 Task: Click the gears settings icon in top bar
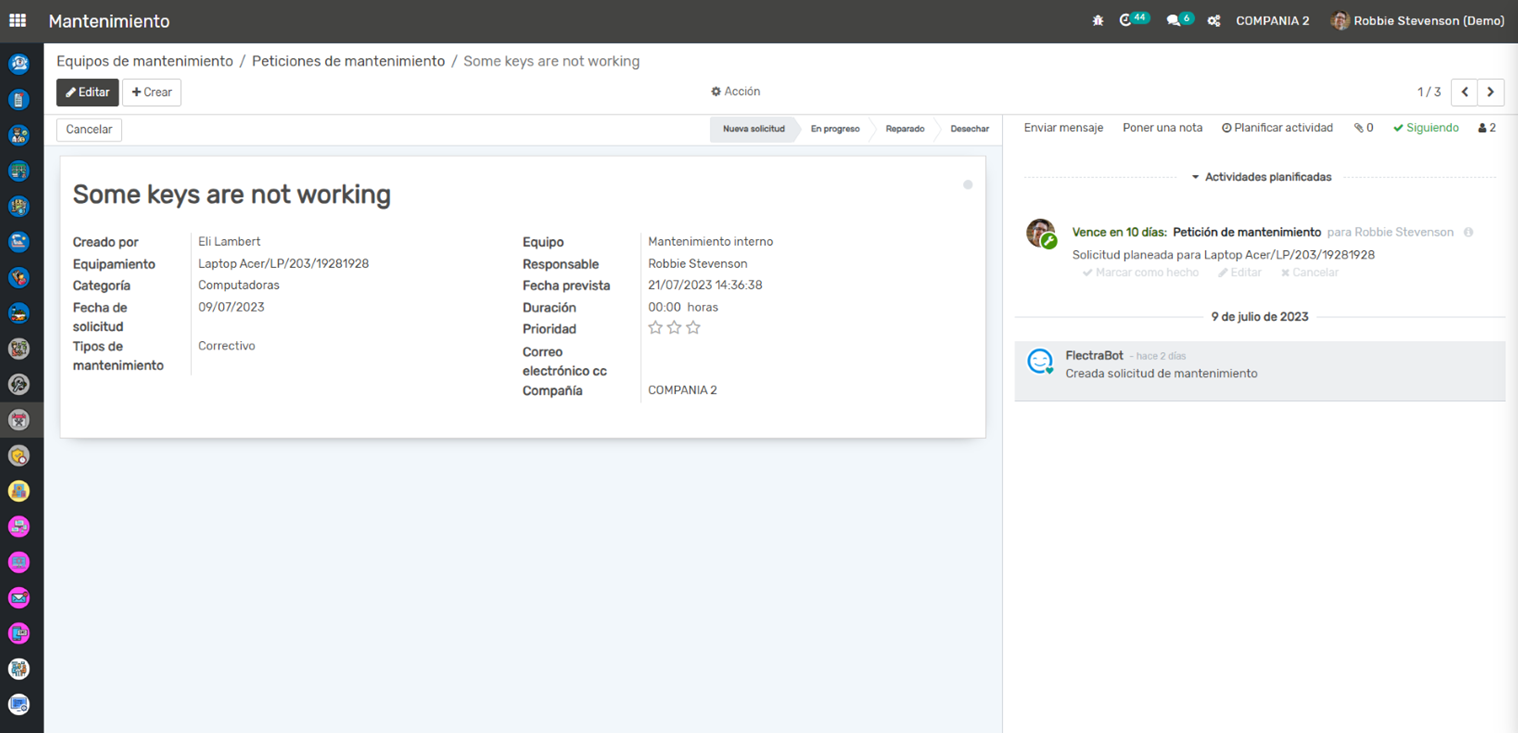click(1213, 21)
